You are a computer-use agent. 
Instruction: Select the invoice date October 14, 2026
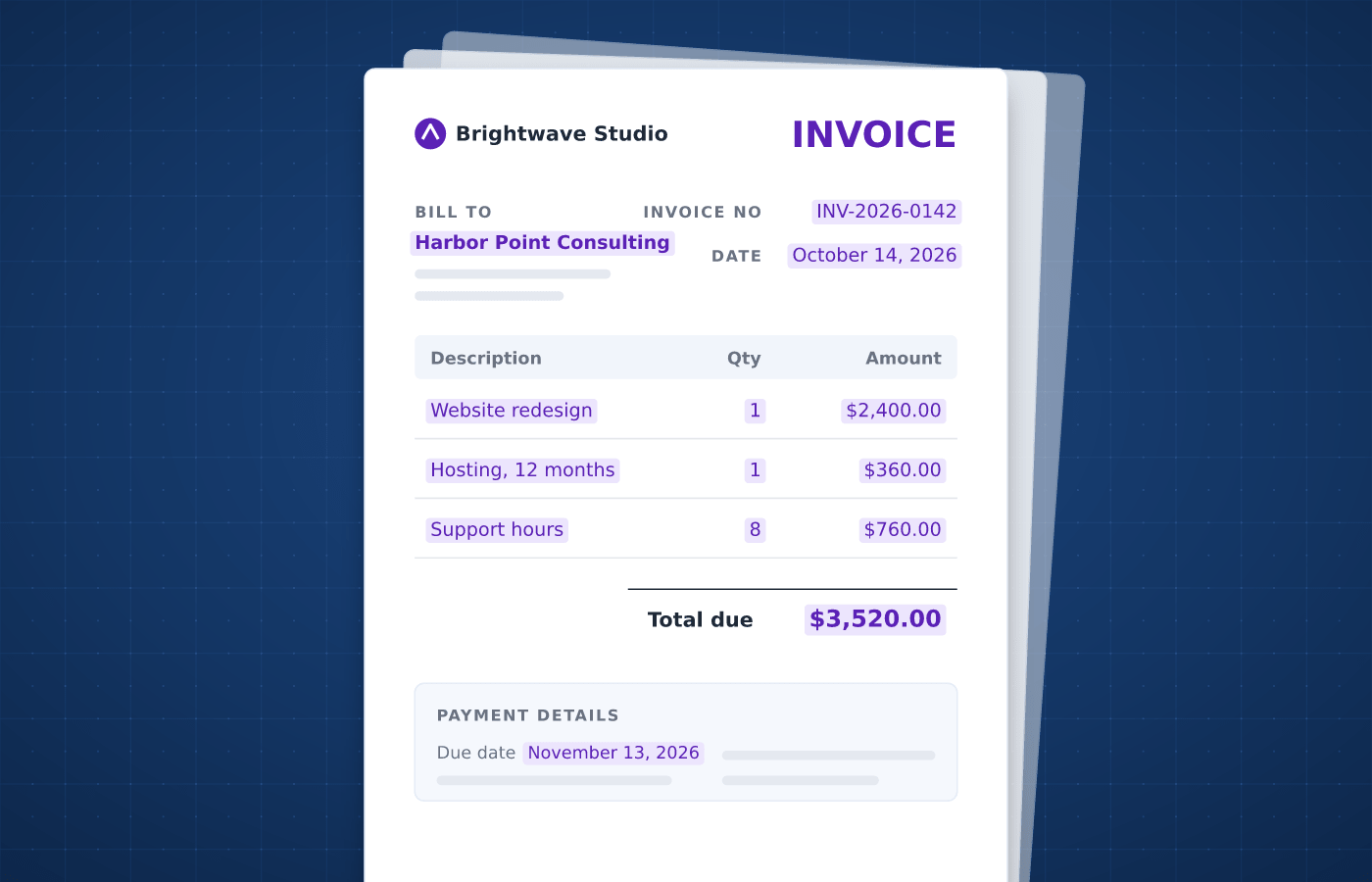coord(874,256)
